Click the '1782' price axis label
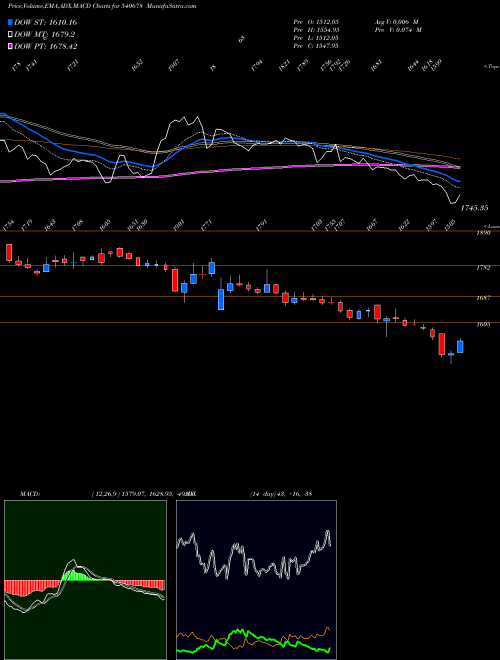 click(x=483, y=268)
